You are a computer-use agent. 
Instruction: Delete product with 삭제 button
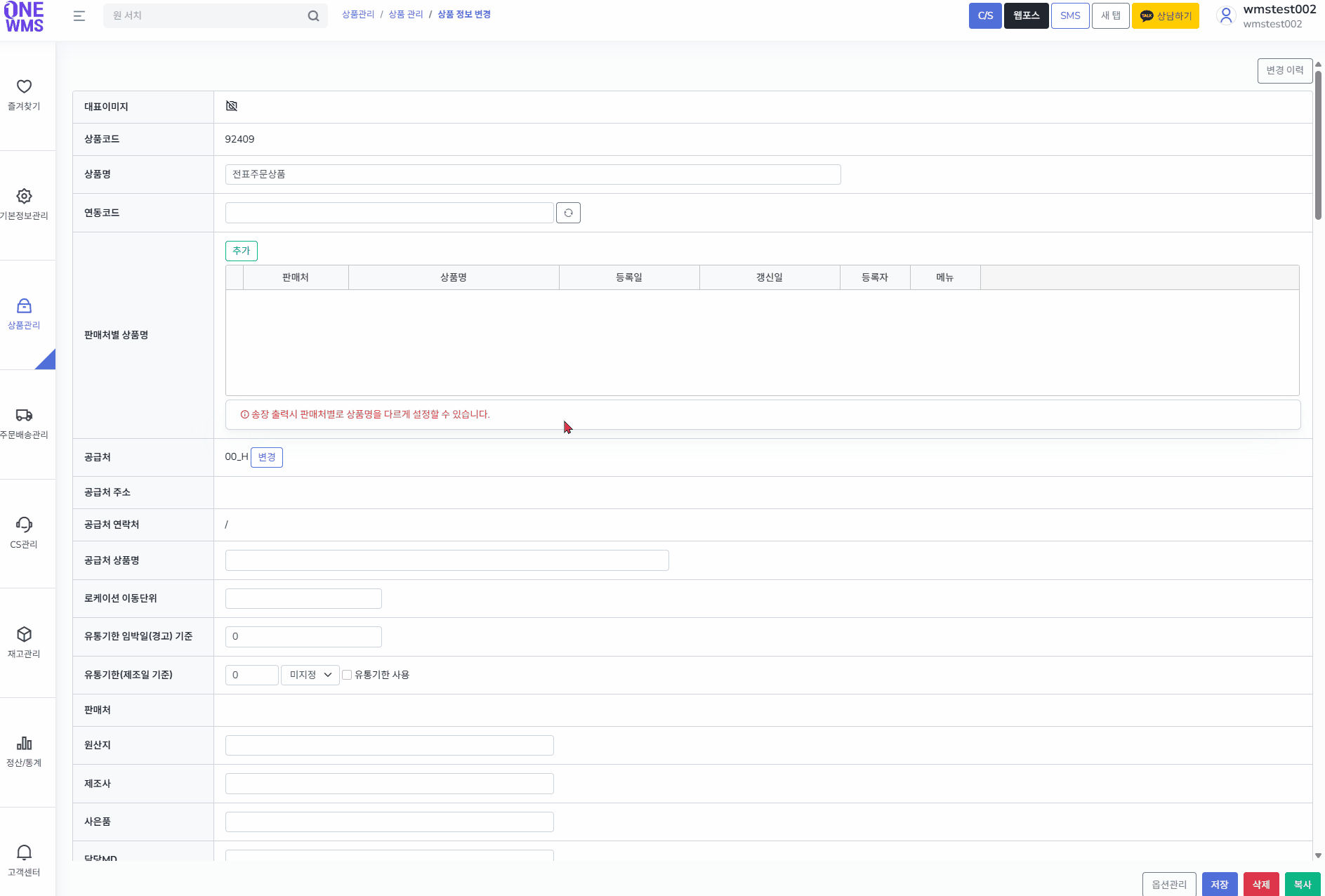(1261, 884)
